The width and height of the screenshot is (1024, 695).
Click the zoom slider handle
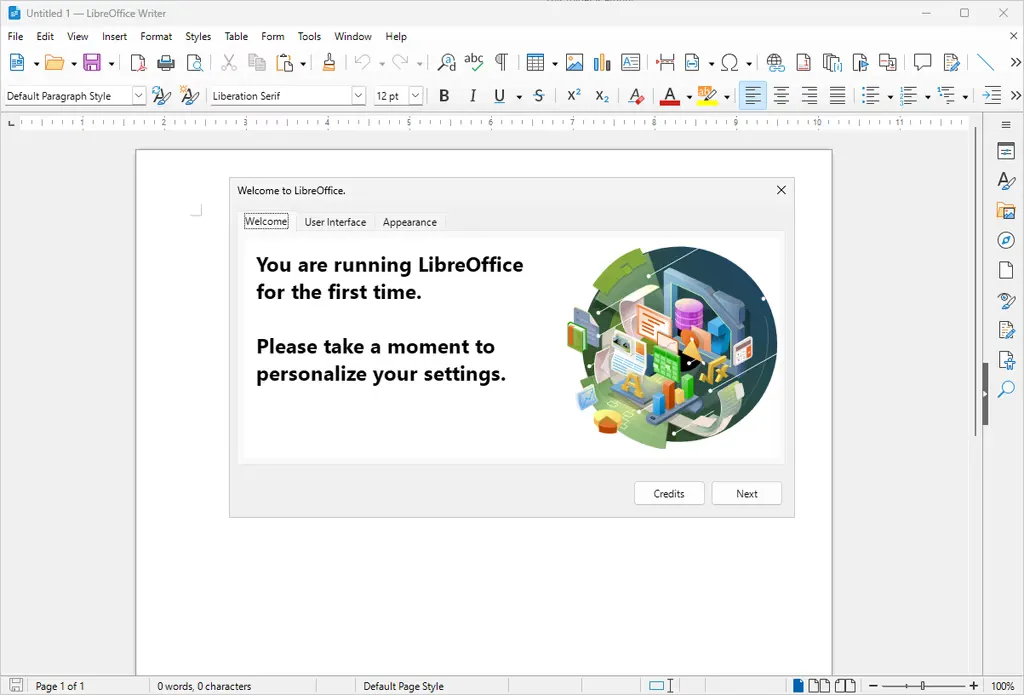click(923, 686)
